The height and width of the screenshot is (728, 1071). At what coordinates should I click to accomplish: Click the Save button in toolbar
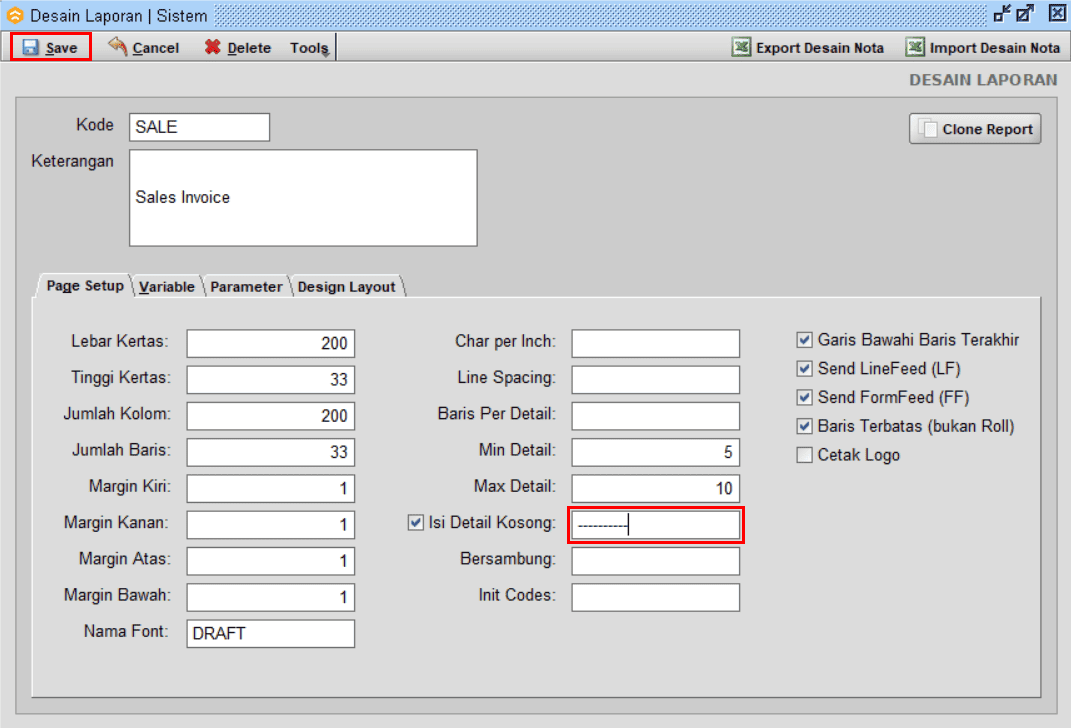tap(51, 47)
